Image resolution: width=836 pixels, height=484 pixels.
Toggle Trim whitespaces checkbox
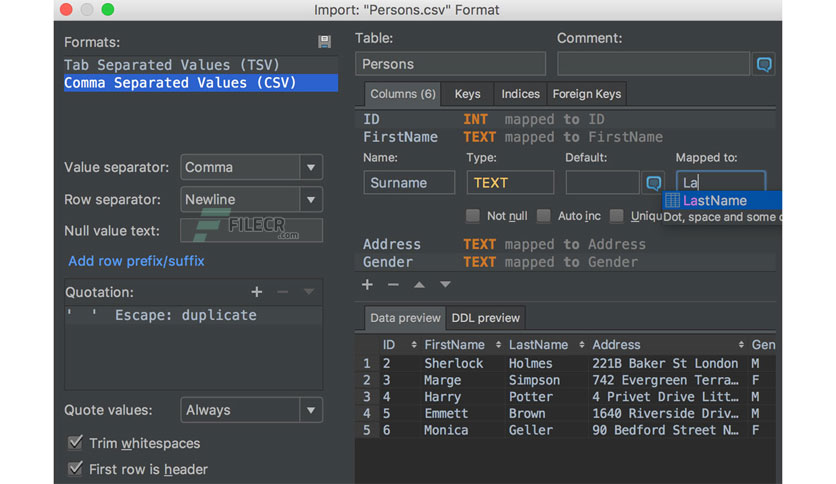pyautogui.click(x=75, y=442)
